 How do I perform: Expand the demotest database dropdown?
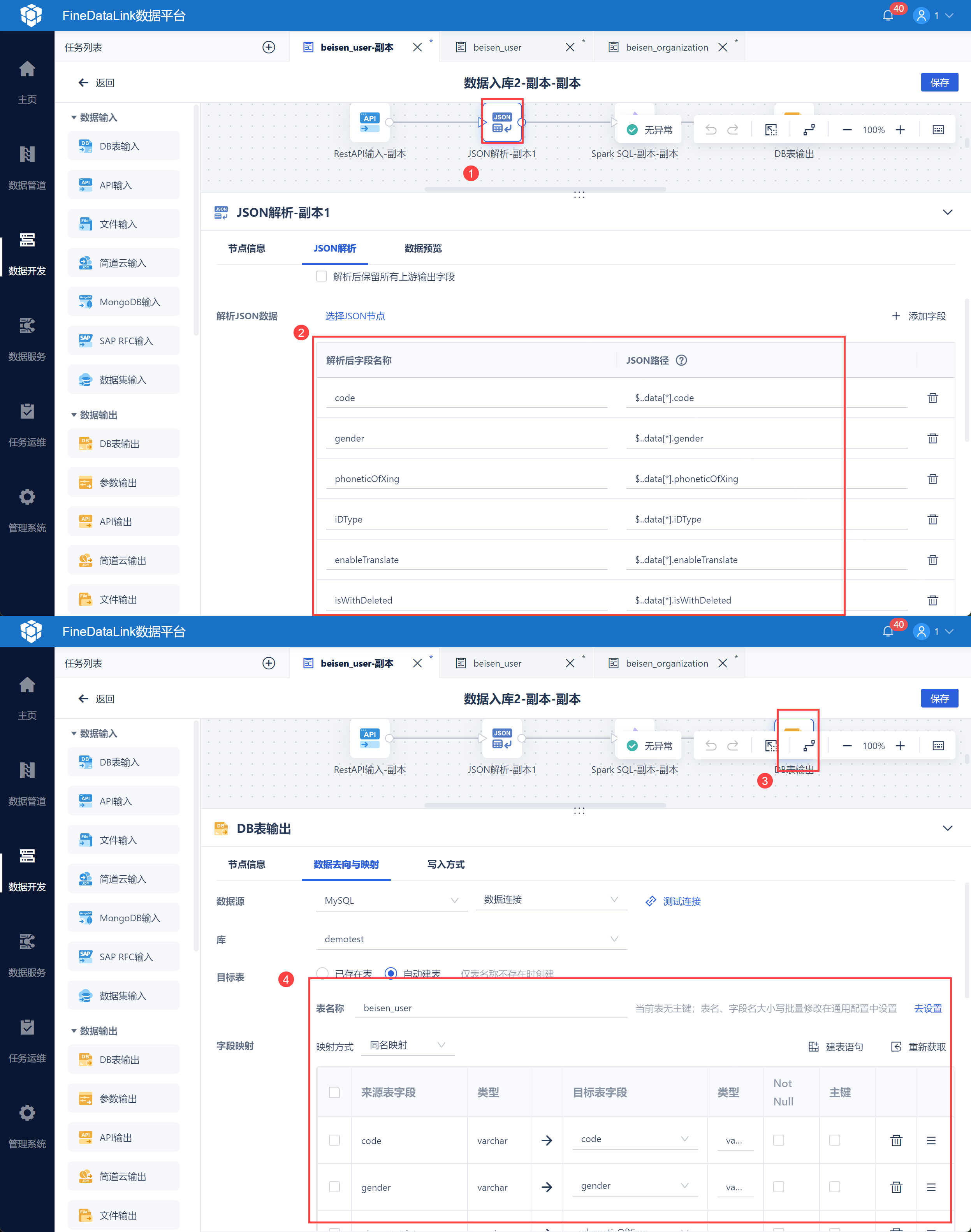pos(471,939)
